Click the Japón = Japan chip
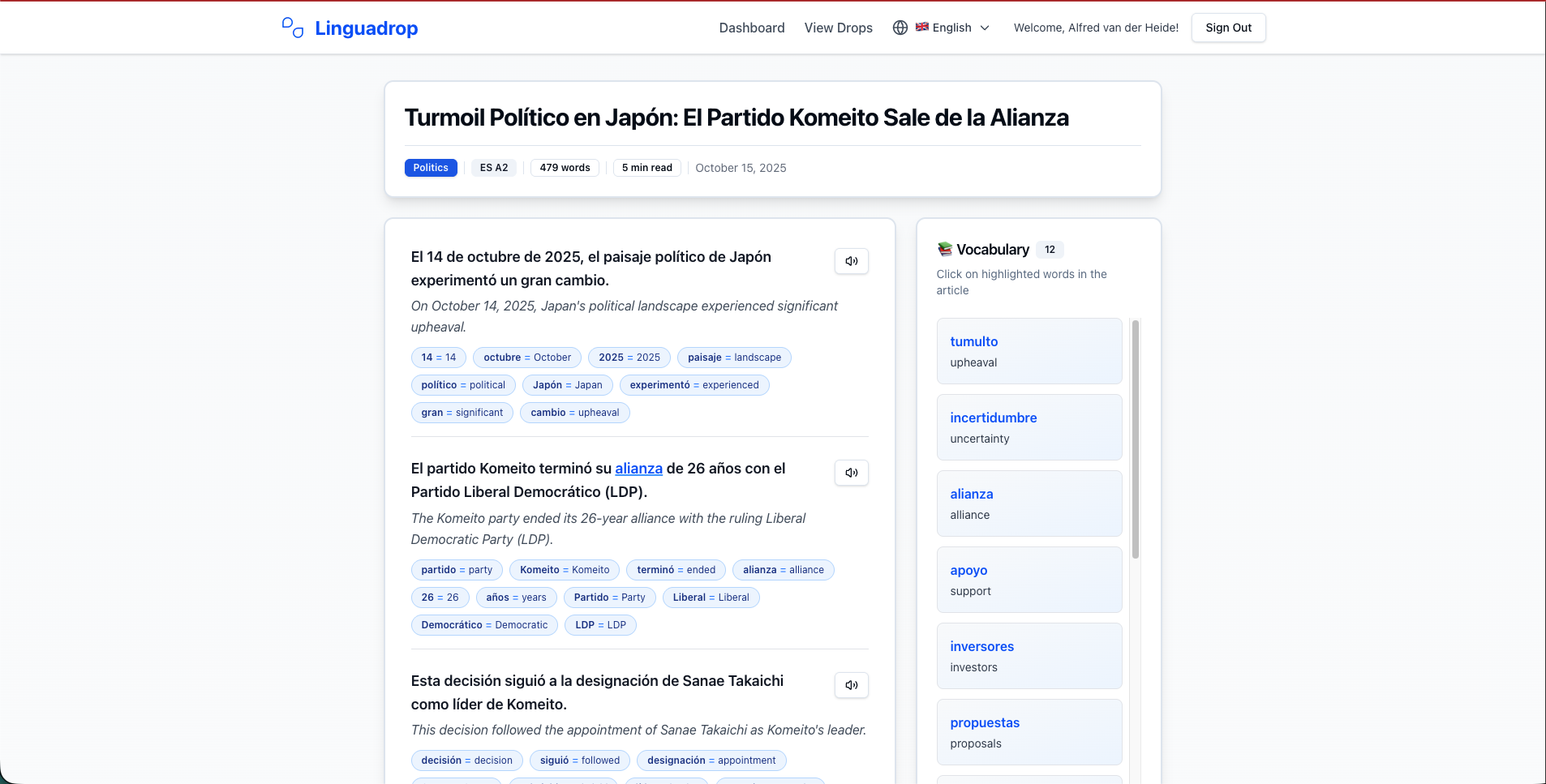This screenshot has height=784, width=1546. 568,385
